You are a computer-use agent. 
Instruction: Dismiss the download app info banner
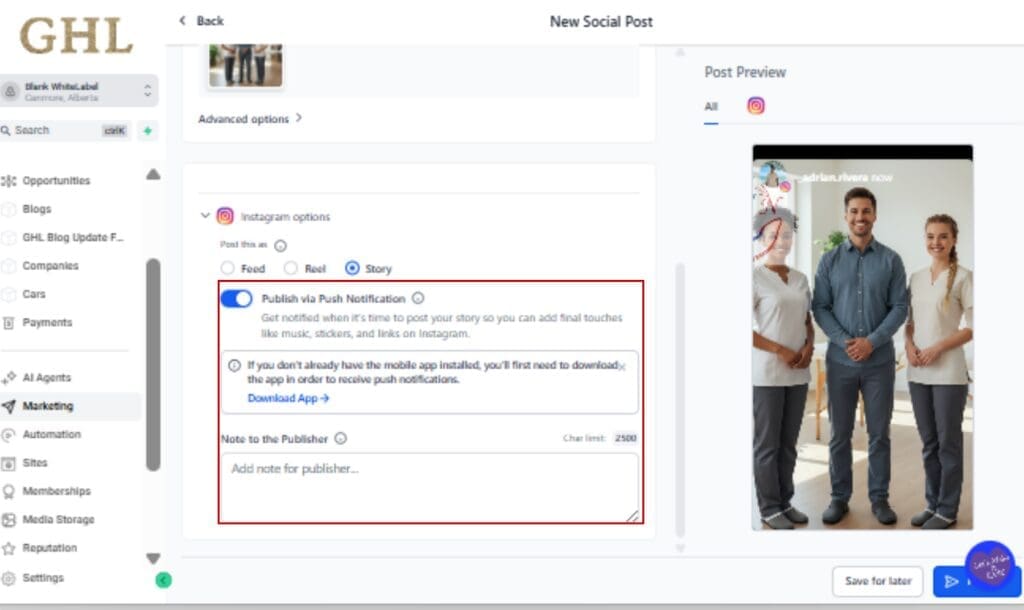coord(621,367)
